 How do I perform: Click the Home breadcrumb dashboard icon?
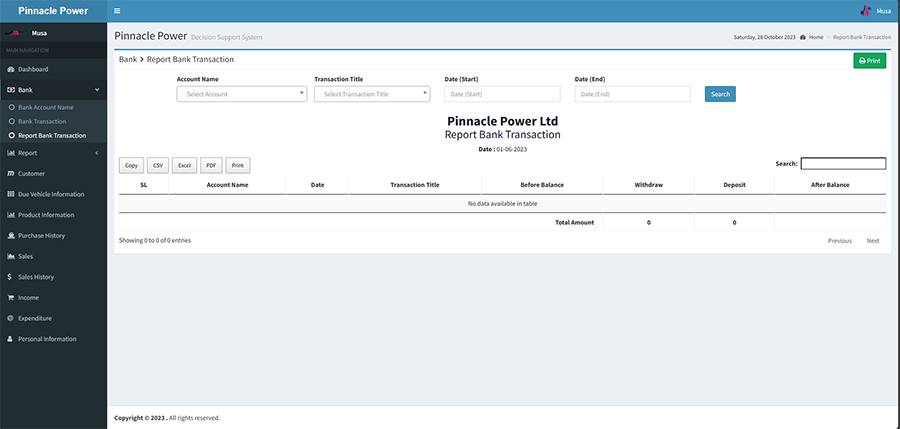point(802,37)
